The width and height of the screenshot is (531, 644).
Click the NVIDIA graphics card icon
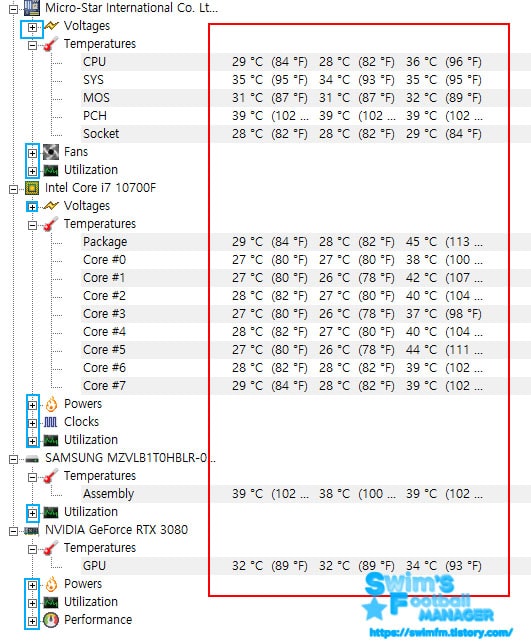click(x=32, y=531)
